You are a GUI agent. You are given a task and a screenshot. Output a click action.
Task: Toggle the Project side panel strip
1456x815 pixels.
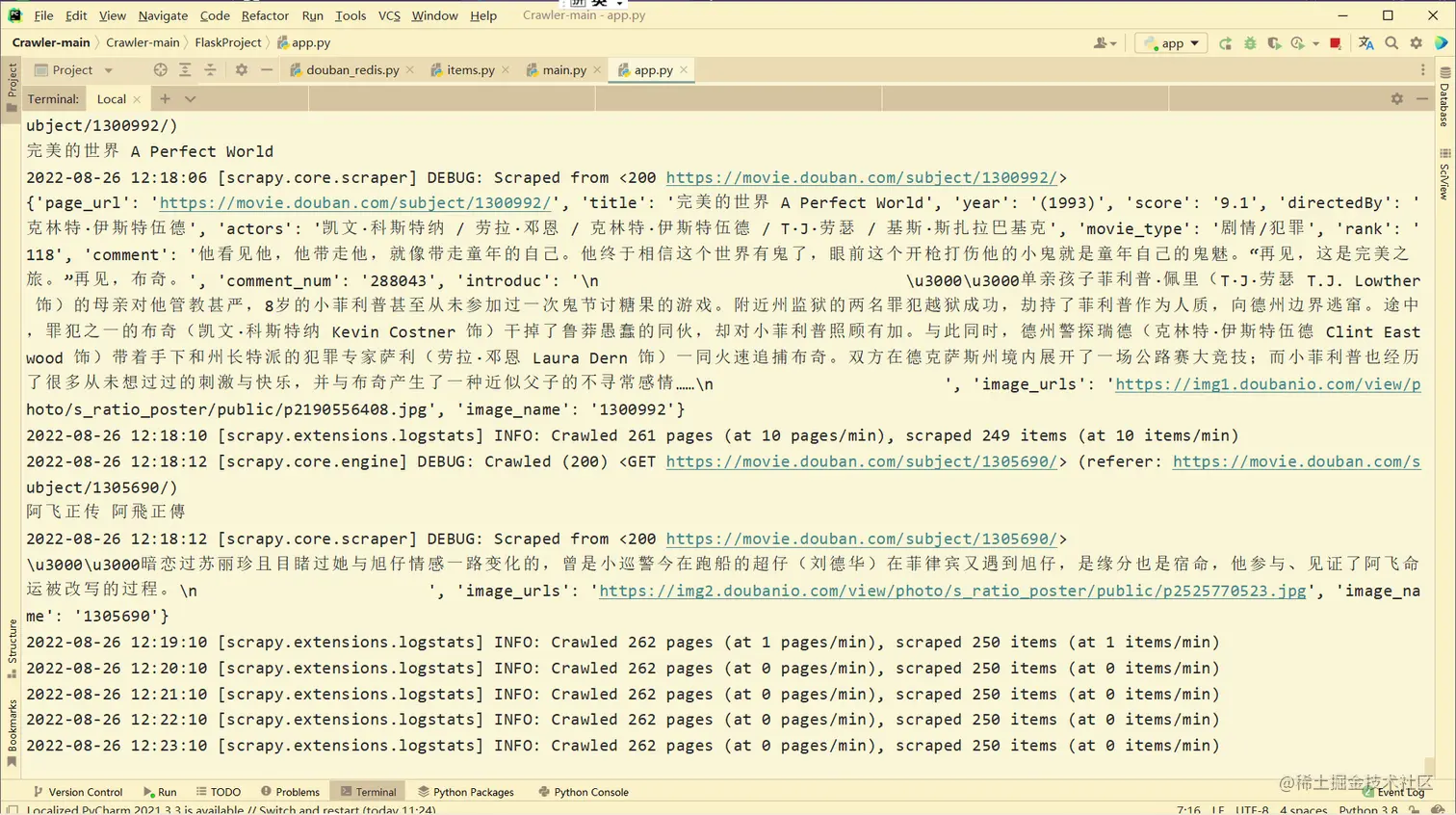pos(12,87)
